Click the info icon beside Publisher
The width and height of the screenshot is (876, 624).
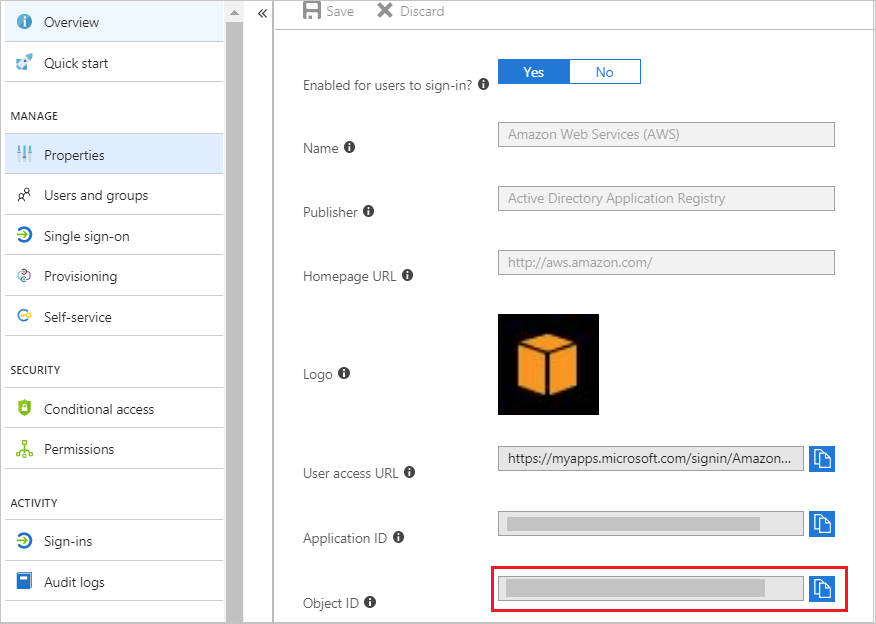click(368, 211)
